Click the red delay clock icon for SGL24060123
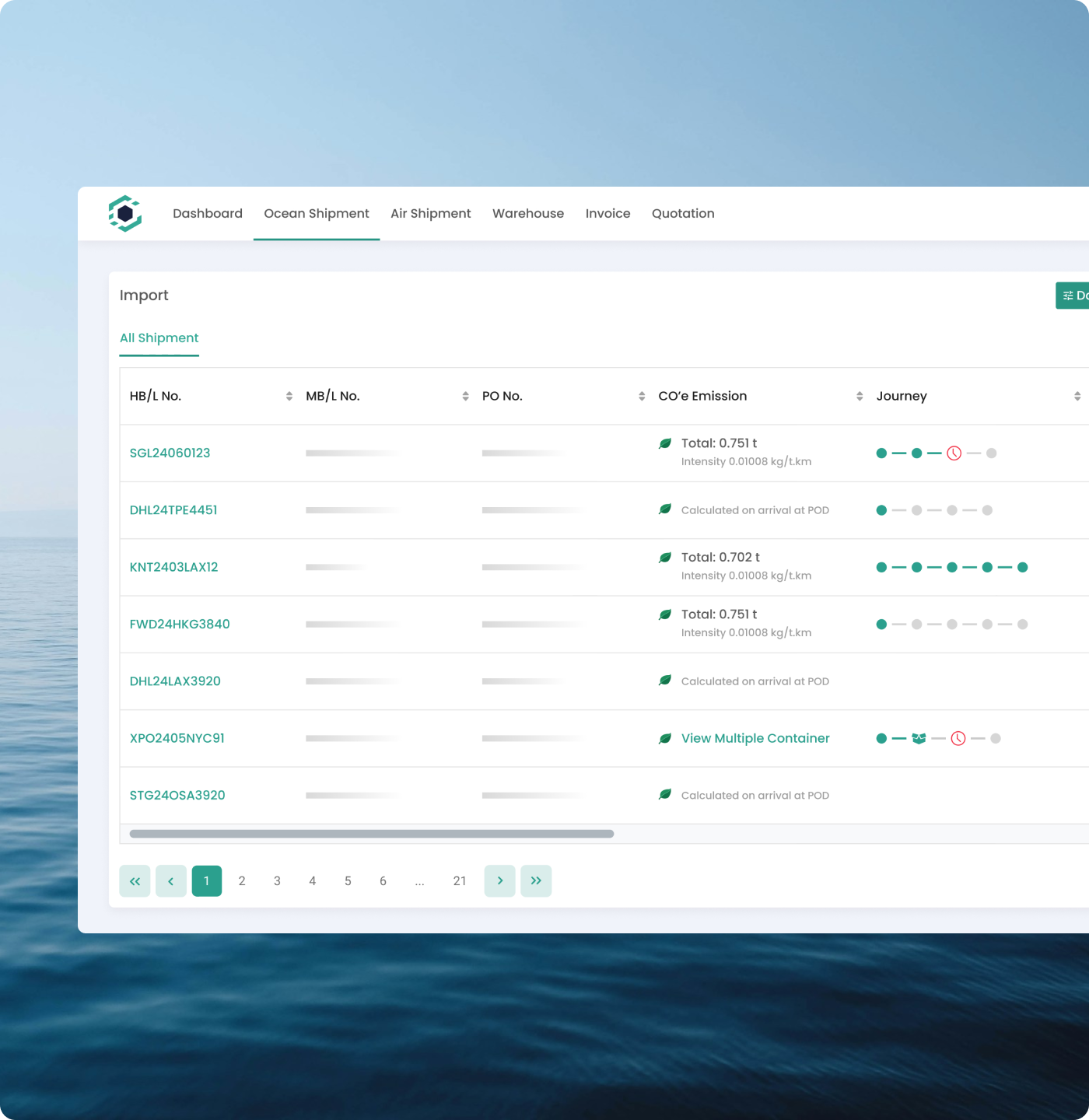Screen dimensions: 1089x1120 [x=954, y=453]
